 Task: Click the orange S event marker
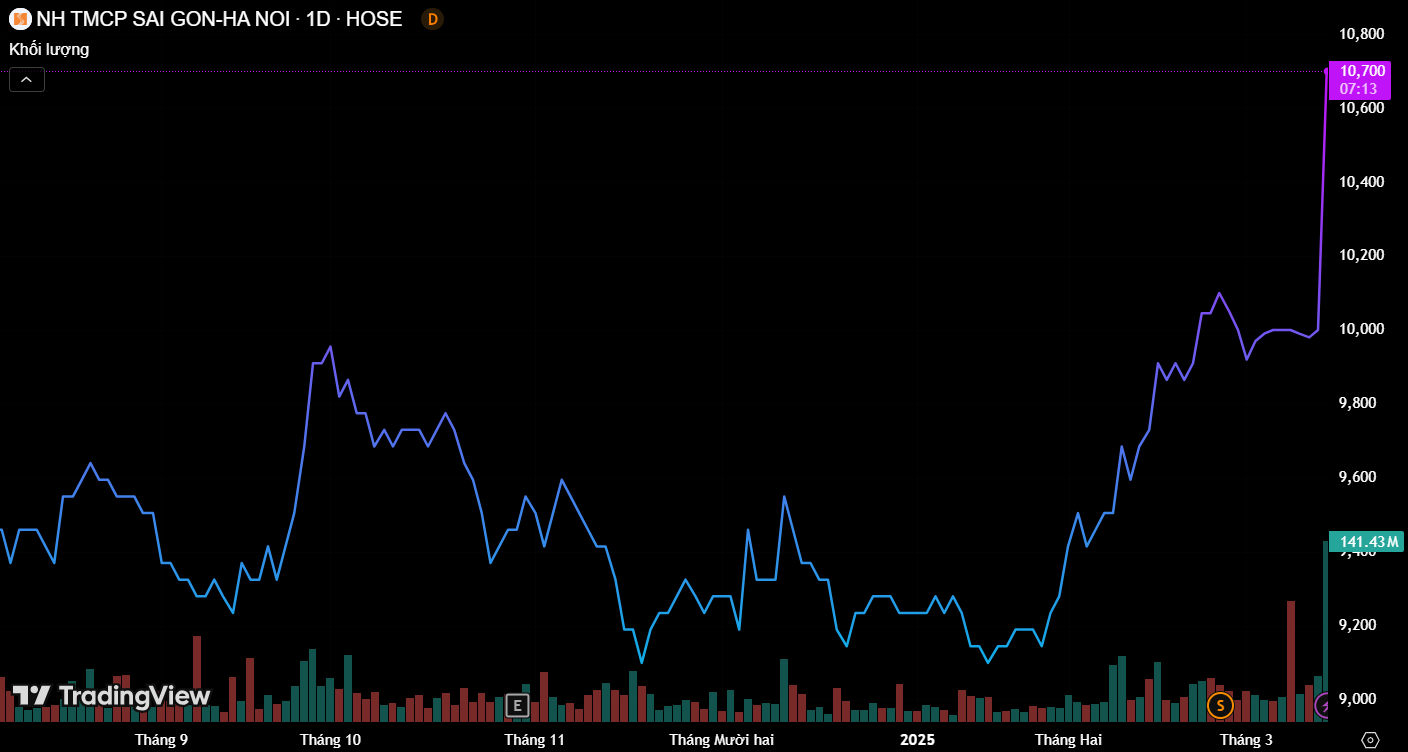pyautogui.click(x=1219, y=705)
